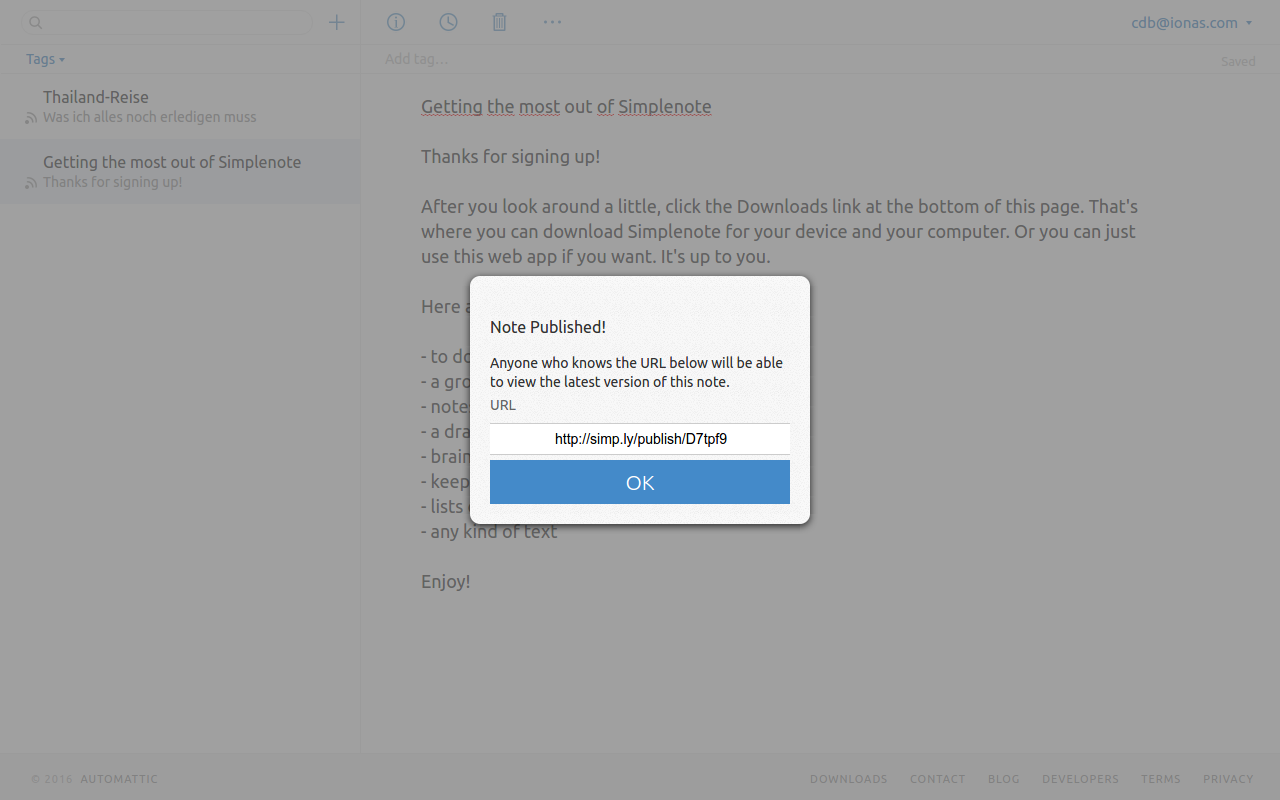Viewport: 1280px width, 800px height.
Task: Click the search magnifier icon
Action: (36, 22)
